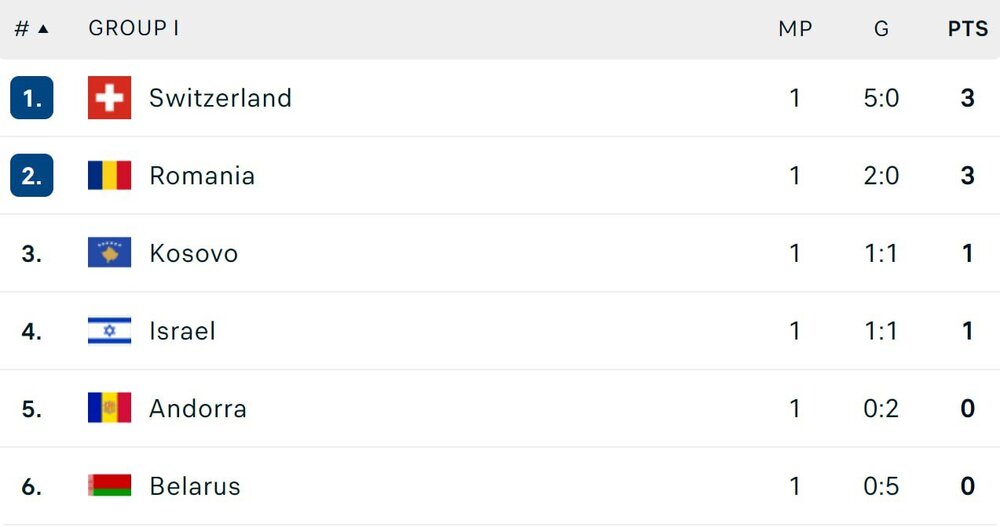The image size is (1000, 527).
Task: Click the GROUP I header label
Action: (x=134, y=29)
